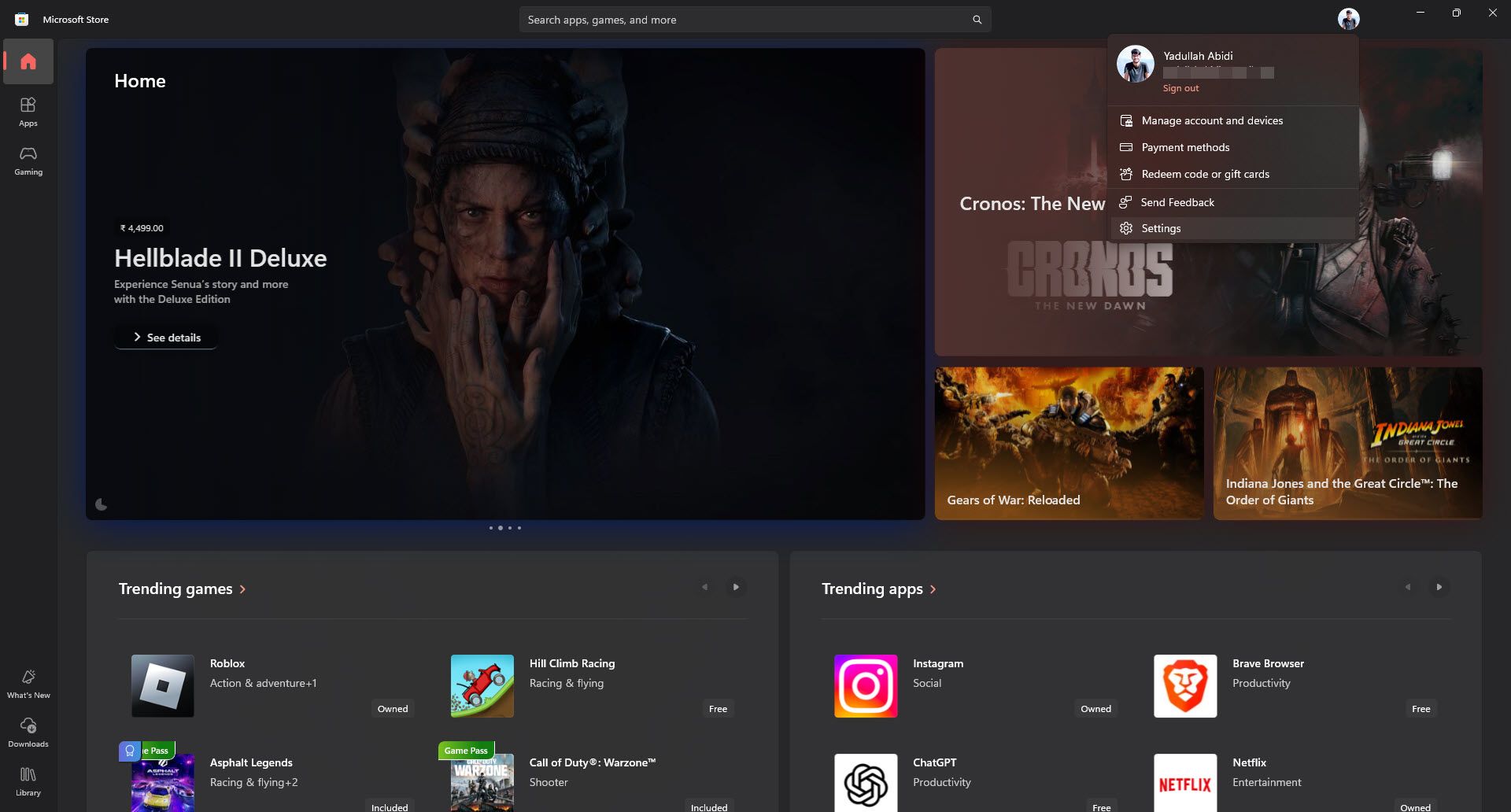Viewport: 1511px width, 812px height.
Task: View Downloads via the sidebar icon
Action: click(x=28, y=730)
